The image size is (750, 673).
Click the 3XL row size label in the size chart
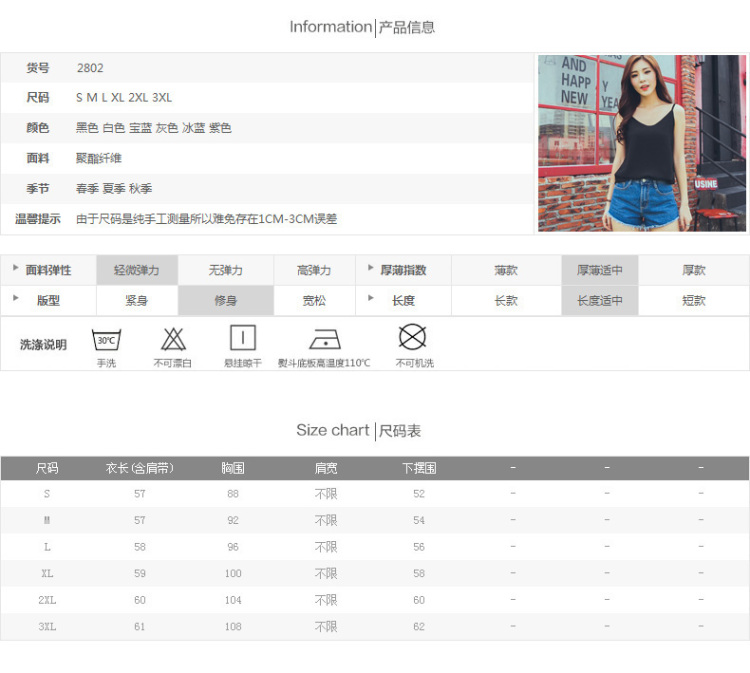(x=47, y=627)
